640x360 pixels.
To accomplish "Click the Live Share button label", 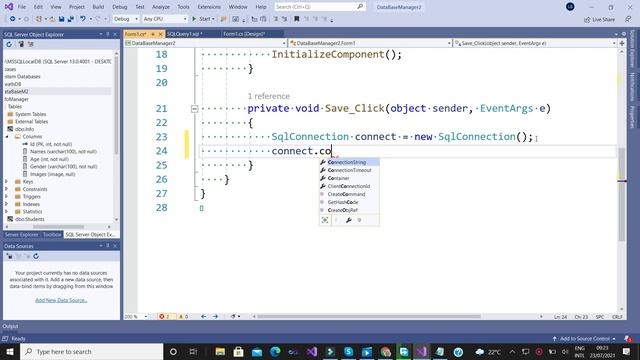I will [603, 19].
